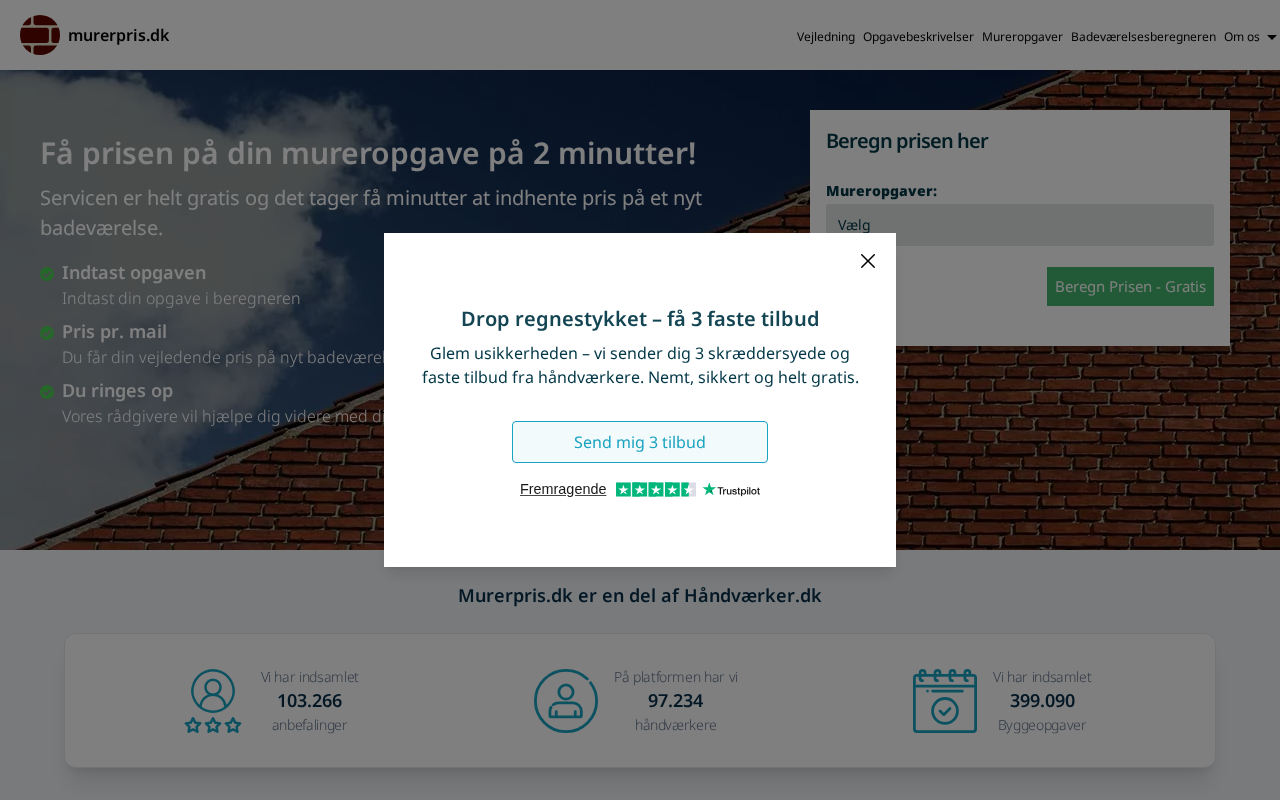Image resolution: width=1280 pixels, height=800 pixels.
Task: Open the Badeværelsesberegneren nav link
Action: pos(1143,37)
